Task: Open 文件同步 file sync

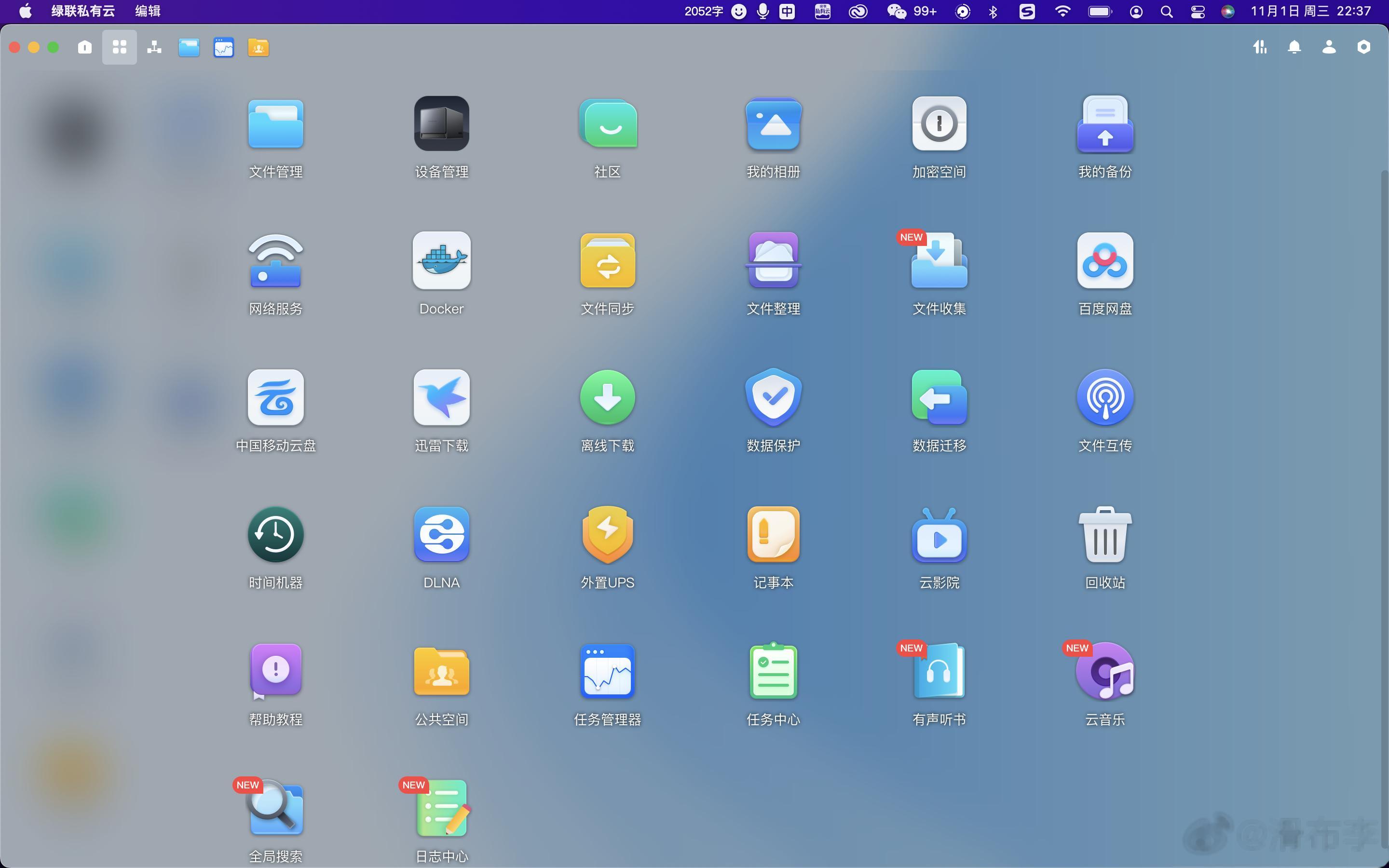Action: [x=607, y=260]
